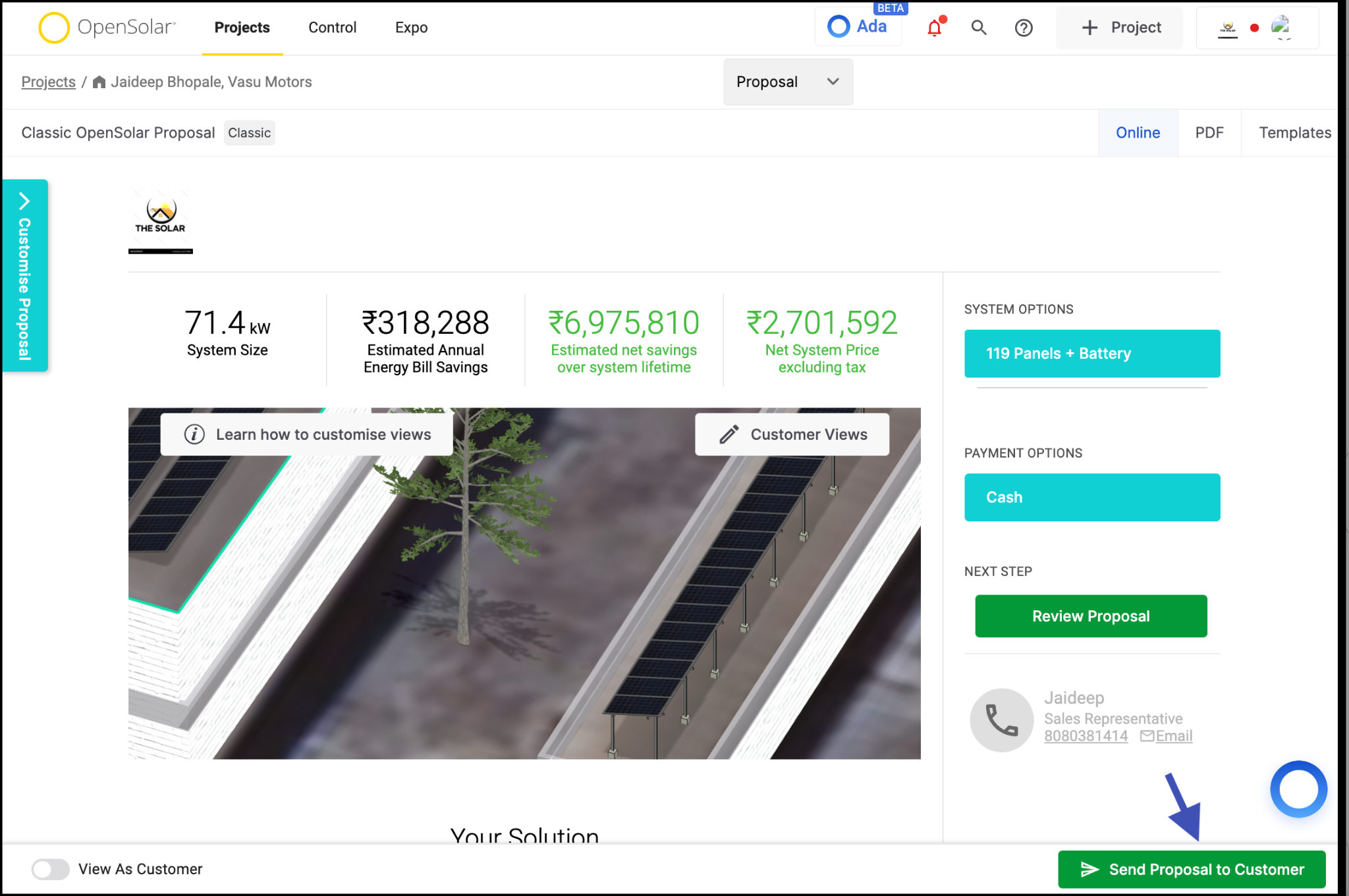This screenshot has height=896, width=1349.
Task: Open the Templates tab
Action: click(x=1295, y=133)
